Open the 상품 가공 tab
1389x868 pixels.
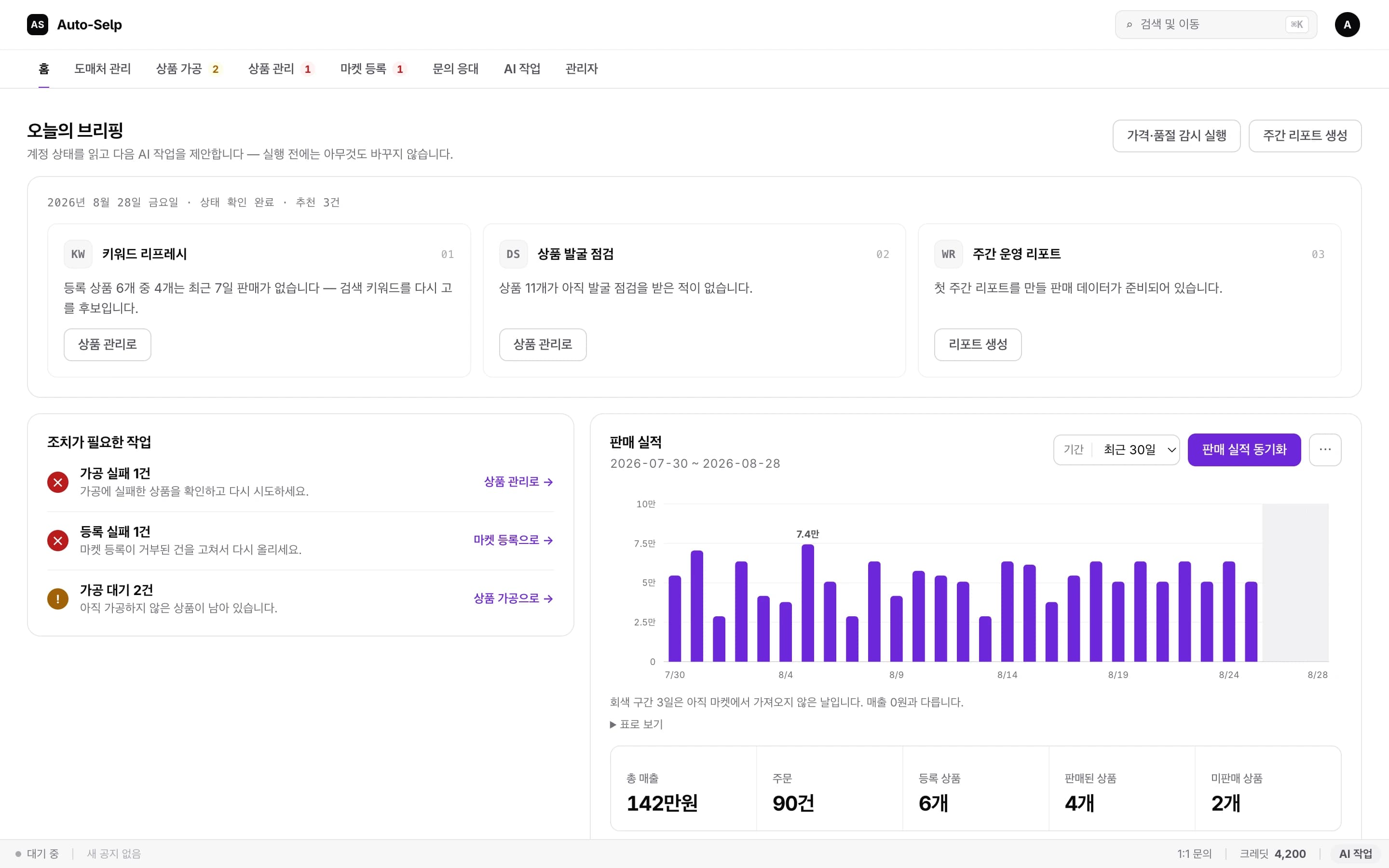pyautogui.click(x=190, y=69)
